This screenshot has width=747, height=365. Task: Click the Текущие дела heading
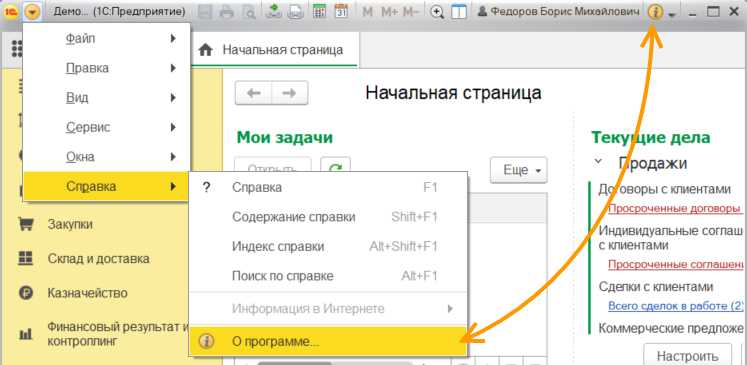[651, 138]
